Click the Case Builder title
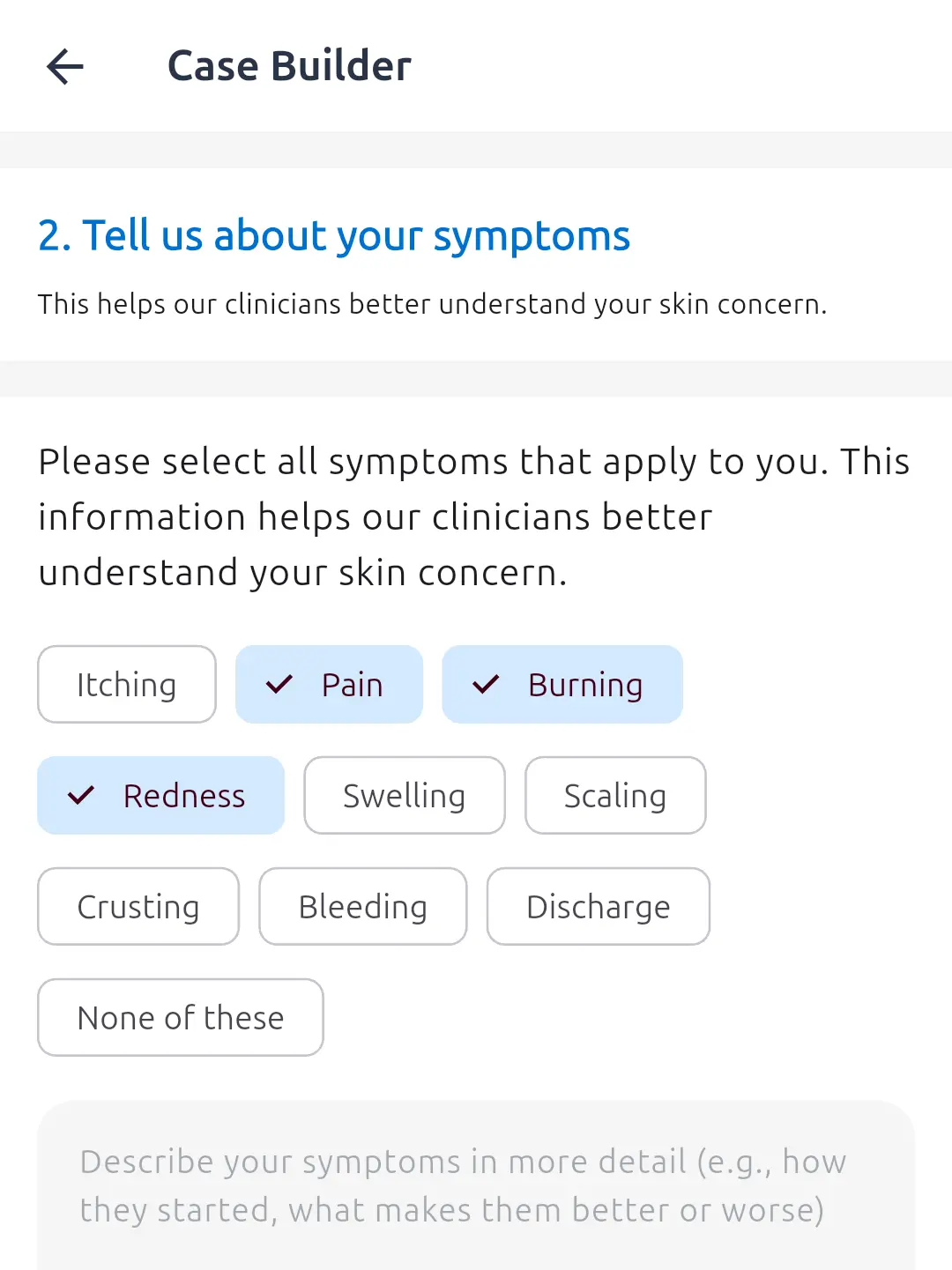Image resolution: width=952 pixels, height=1270 pixels. 289,66
